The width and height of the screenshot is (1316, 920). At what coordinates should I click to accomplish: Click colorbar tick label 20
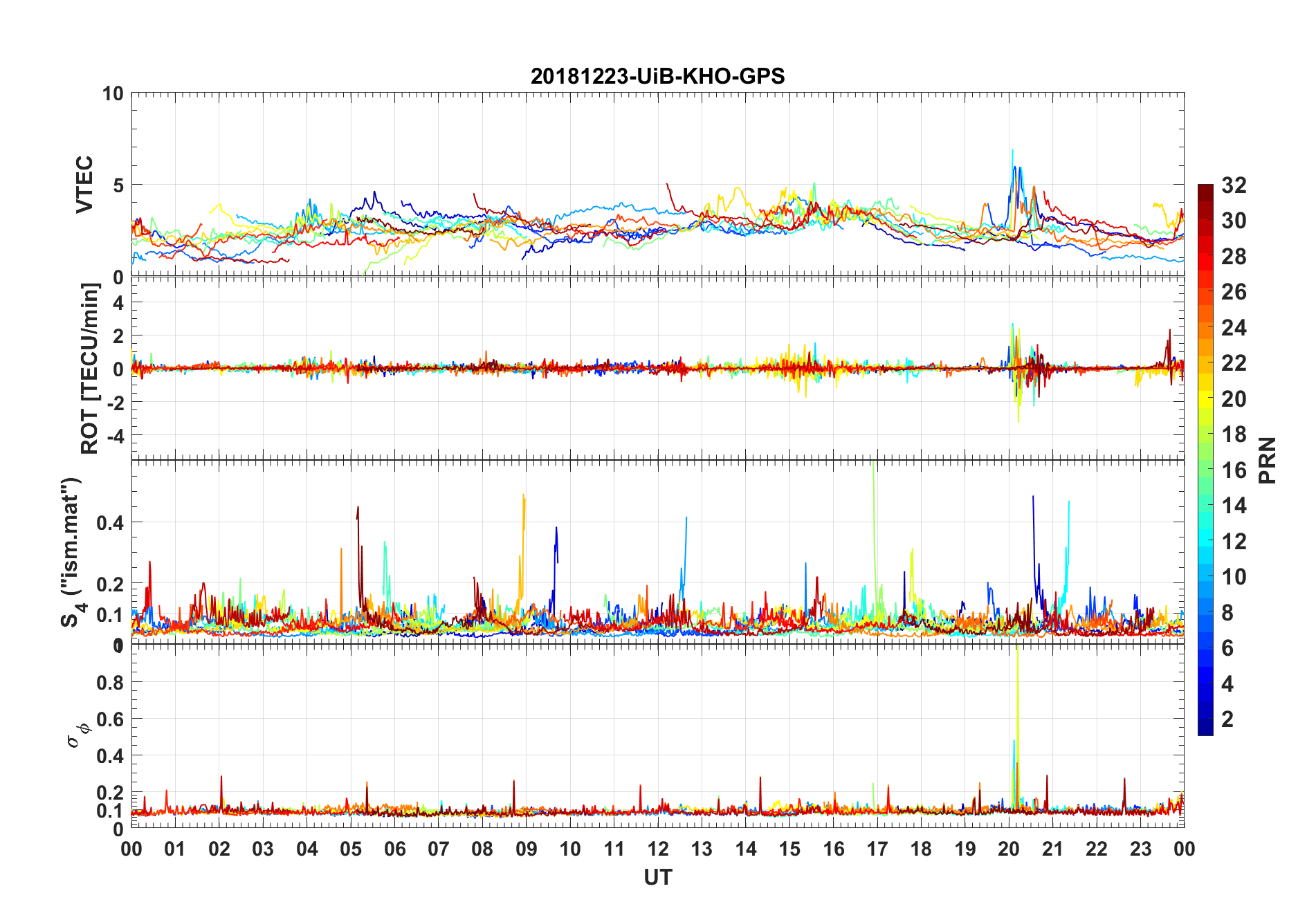(1234, 399)
